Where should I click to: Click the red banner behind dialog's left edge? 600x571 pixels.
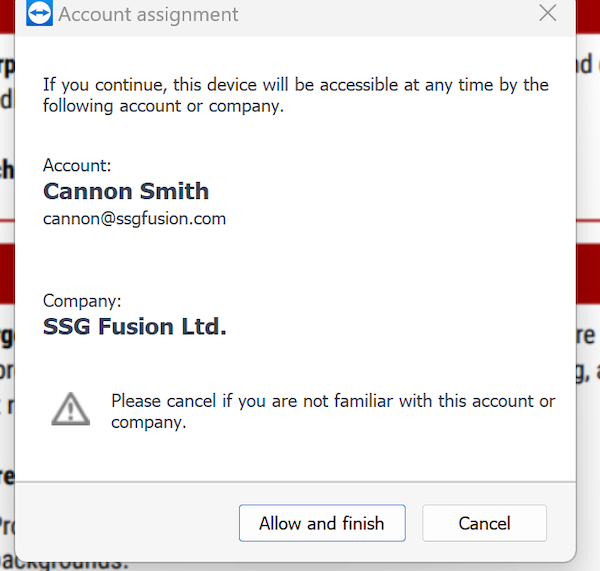(x=7, y=274)
